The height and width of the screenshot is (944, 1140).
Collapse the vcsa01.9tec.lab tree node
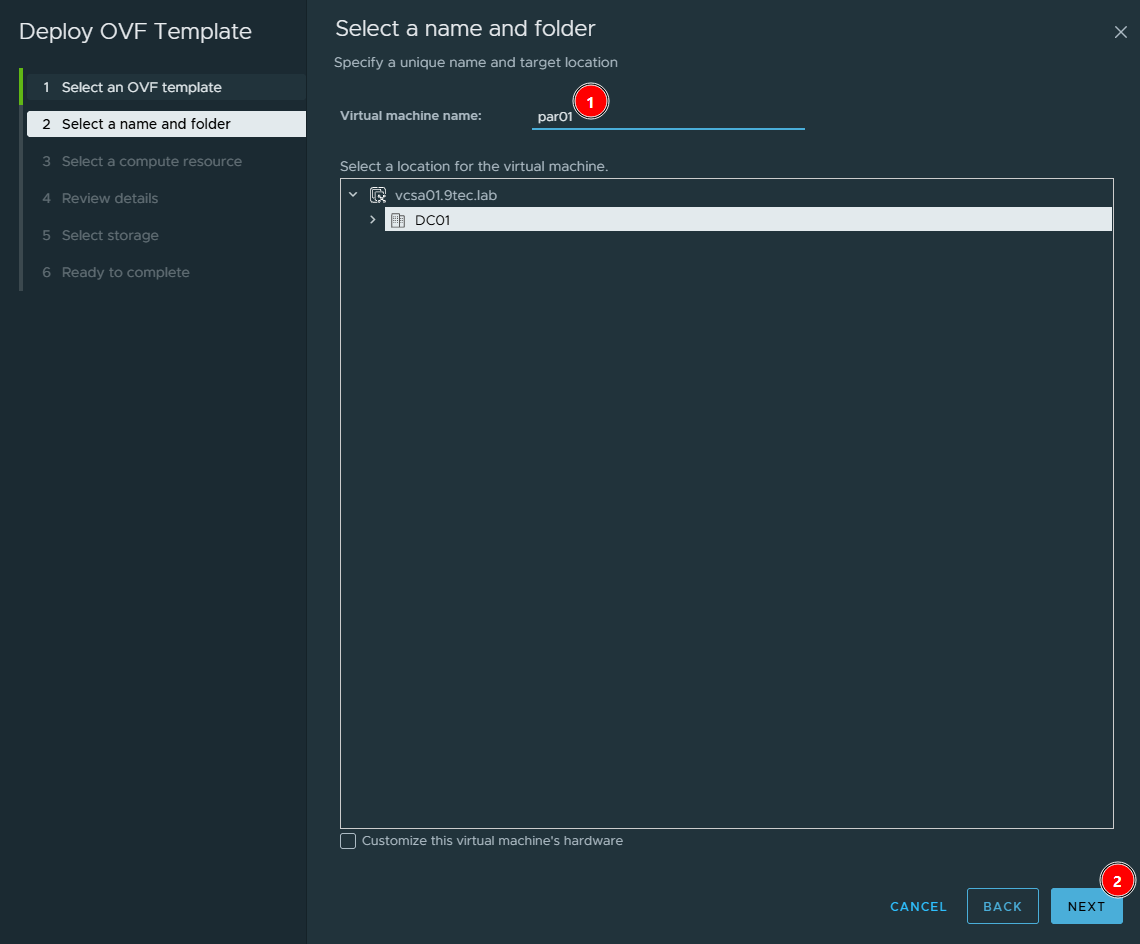pos(353,195)
